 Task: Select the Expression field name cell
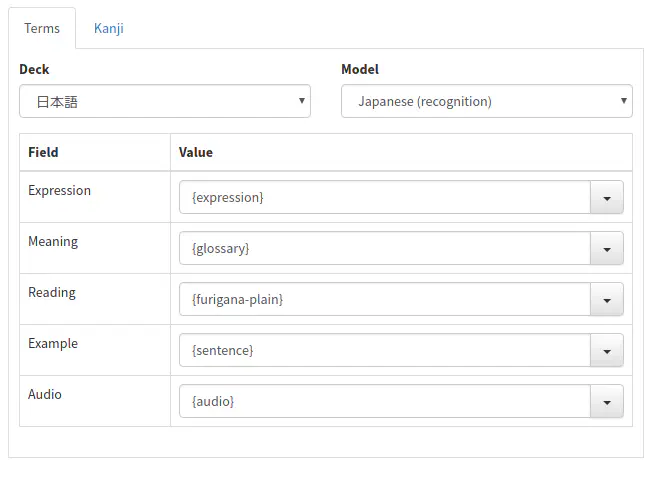(x=59, y=191)
